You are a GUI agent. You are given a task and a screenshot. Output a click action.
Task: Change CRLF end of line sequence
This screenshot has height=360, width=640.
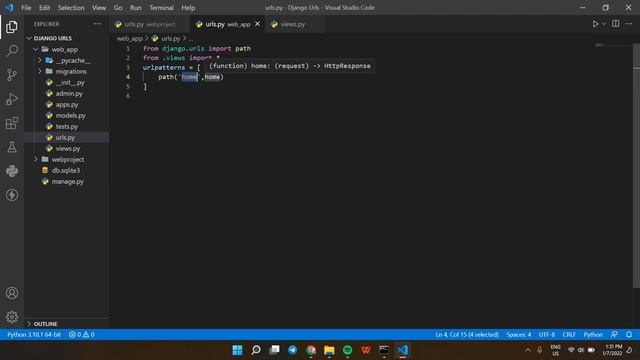click(x=569, y=334)
